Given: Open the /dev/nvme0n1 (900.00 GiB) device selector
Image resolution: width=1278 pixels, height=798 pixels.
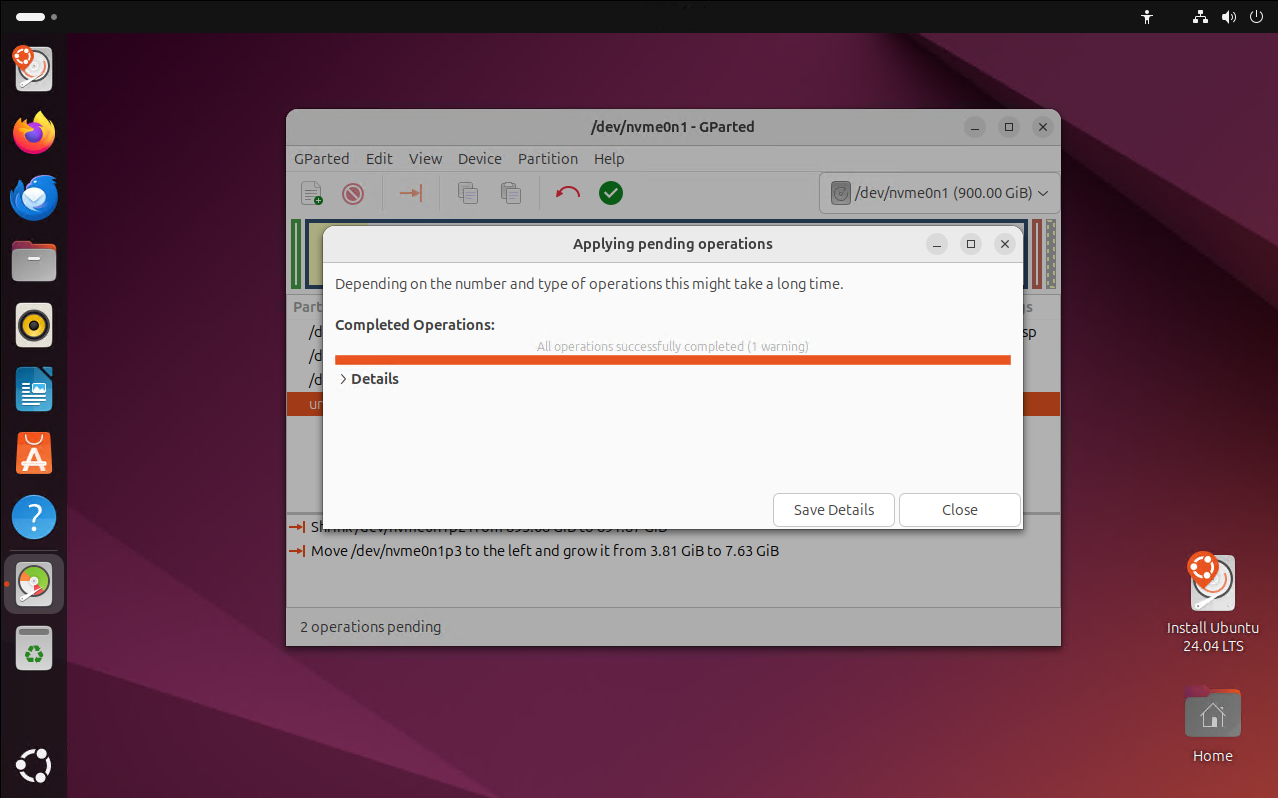Looking at the screenshot, I should click(939, 193).
